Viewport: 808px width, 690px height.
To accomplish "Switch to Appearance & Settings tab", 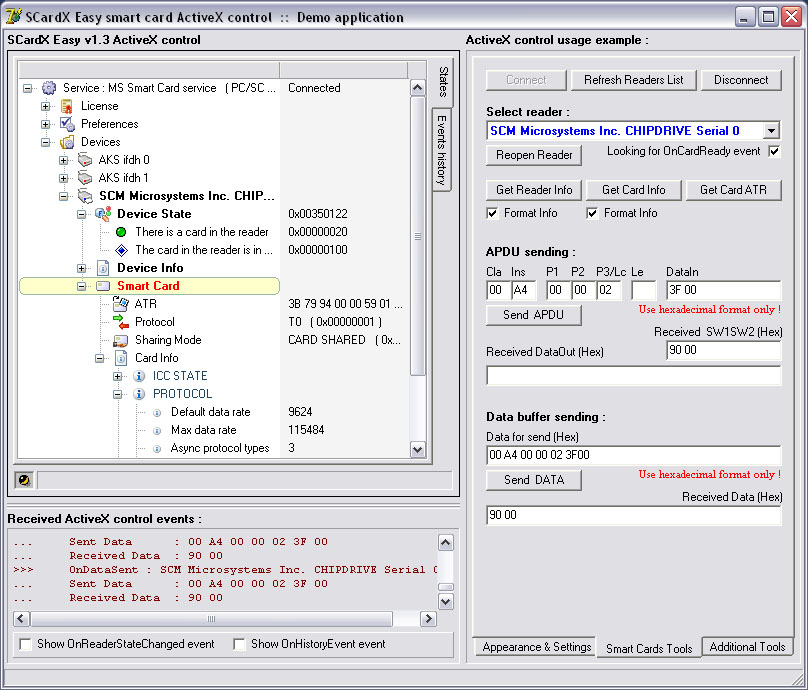I will click(x=536, y=647).
